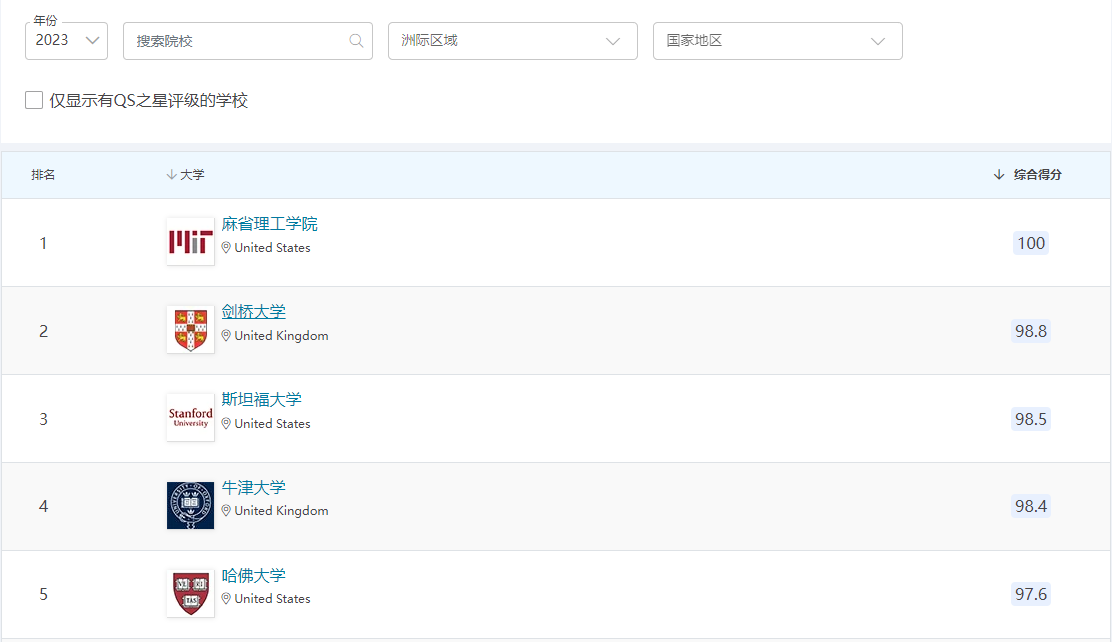Open 斯坦福大学 university link
1112x642 pixels.
click(x=262, y=399)
